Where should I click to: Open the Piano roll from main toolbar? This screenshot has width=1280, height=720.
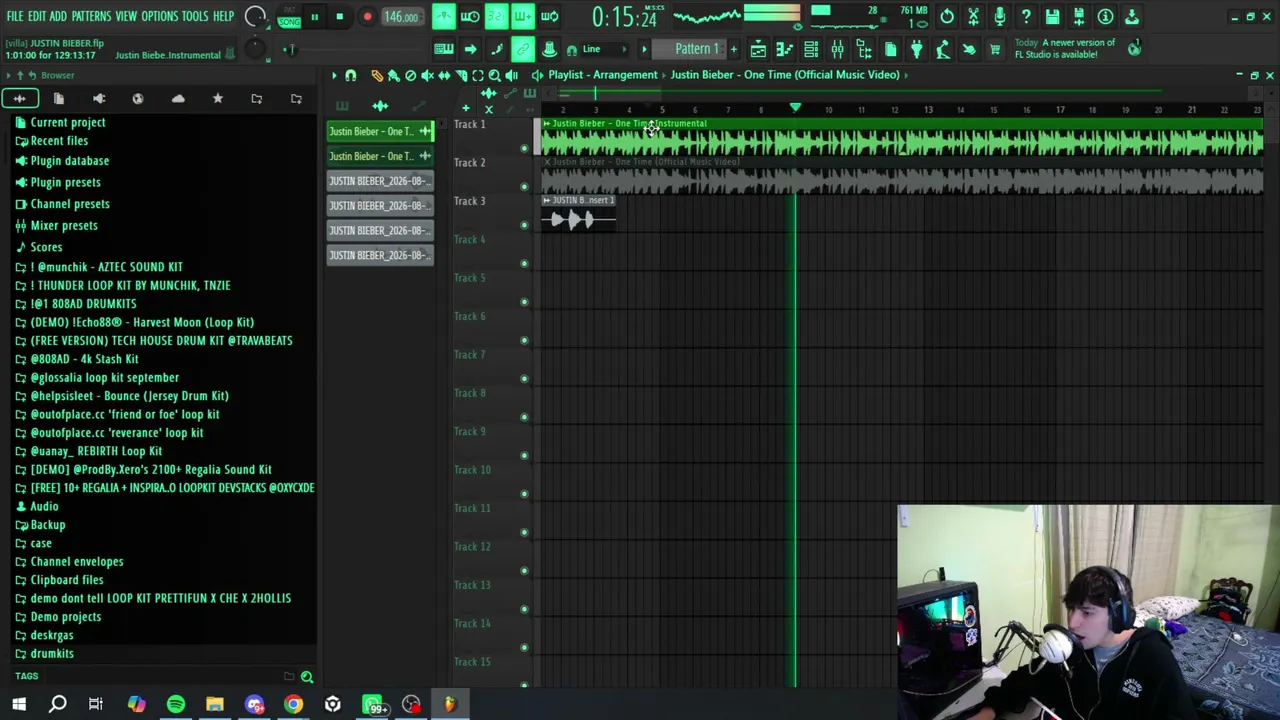(x=785, y=49)
